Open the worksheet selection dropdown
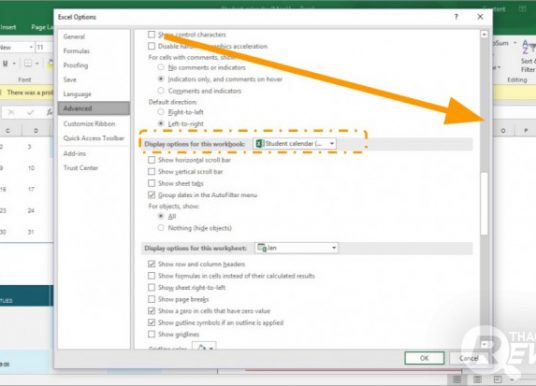 click(297, 248)
